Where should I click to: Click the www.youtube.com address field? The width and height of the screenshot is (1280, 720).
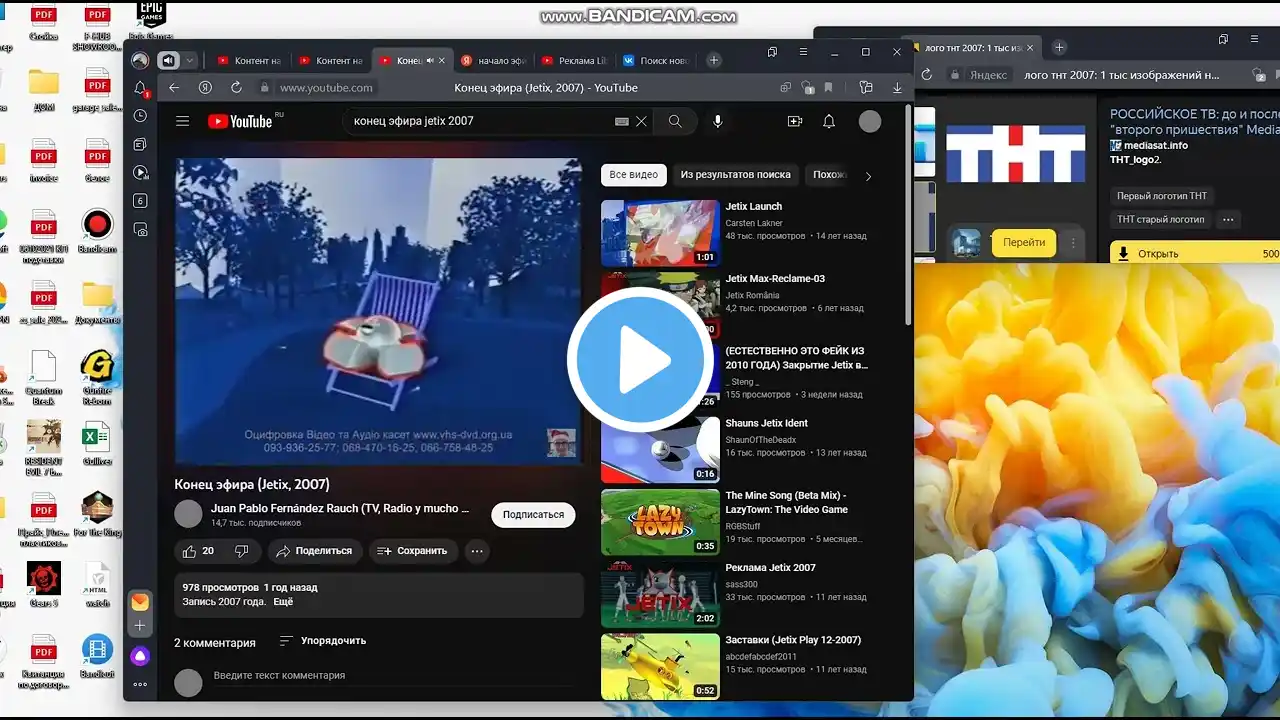click(326, 88)
